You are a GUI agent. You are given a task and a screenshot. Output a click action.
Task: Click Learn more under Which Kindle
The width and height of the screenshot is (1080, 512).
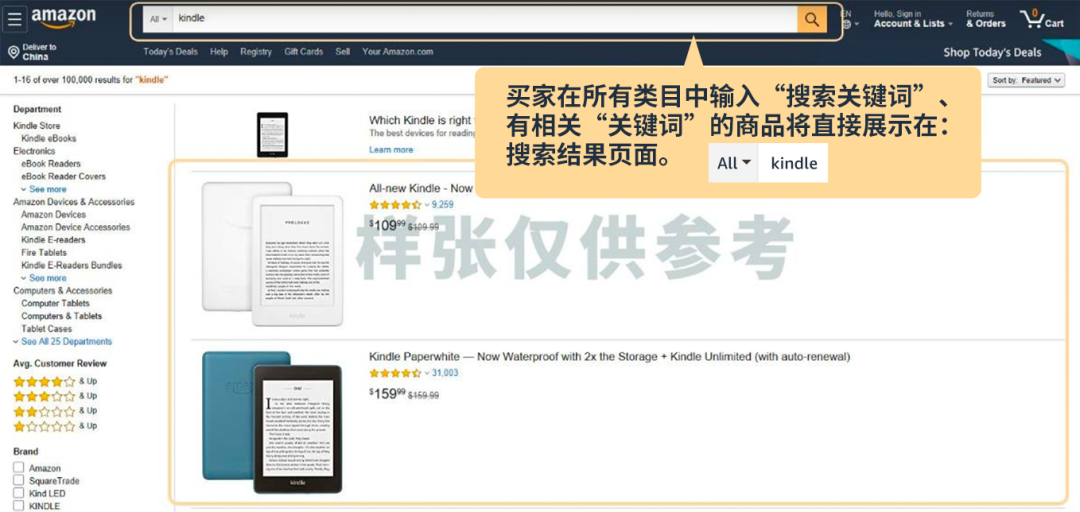coord(391,150)
